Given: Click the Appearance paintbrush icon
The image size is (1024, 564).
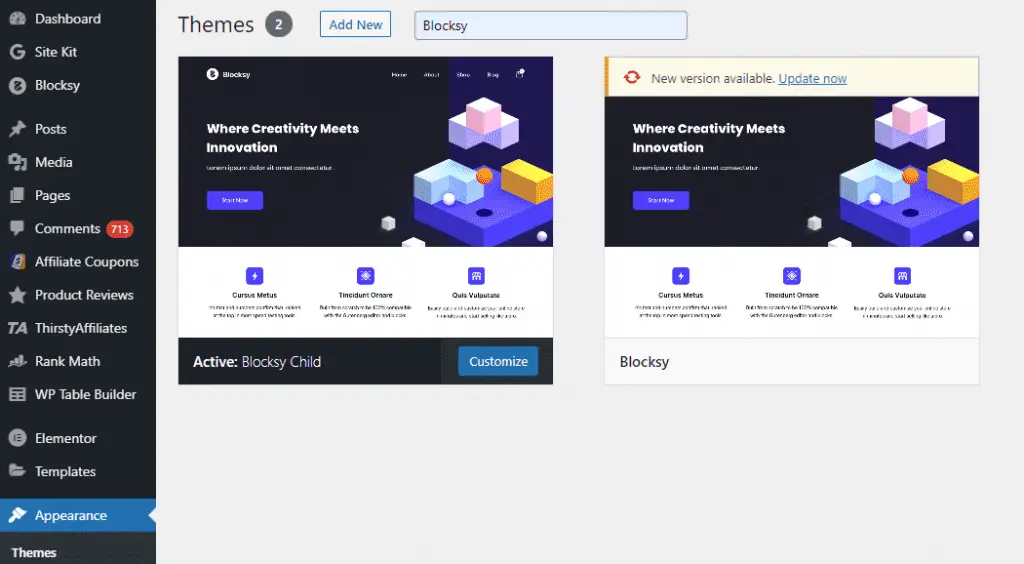Looking at the screenshot, I should point(18,515).
